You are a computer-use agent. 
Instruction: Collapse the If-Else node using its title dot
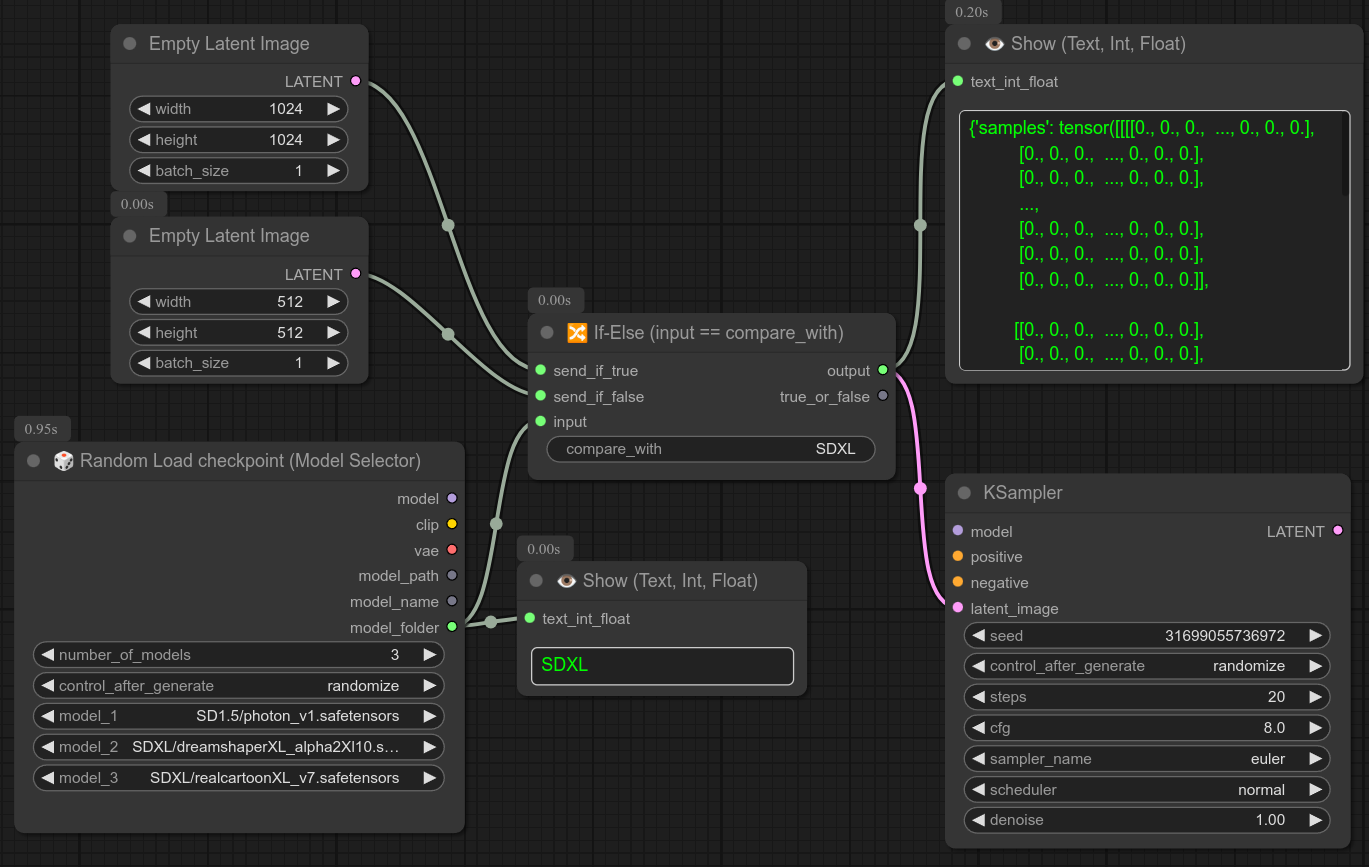(x=547, y=333)
